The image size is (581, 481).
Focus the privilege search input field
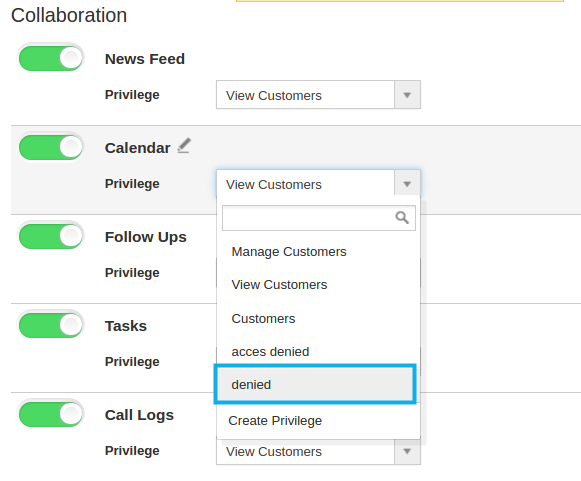[x=319, y=218]
